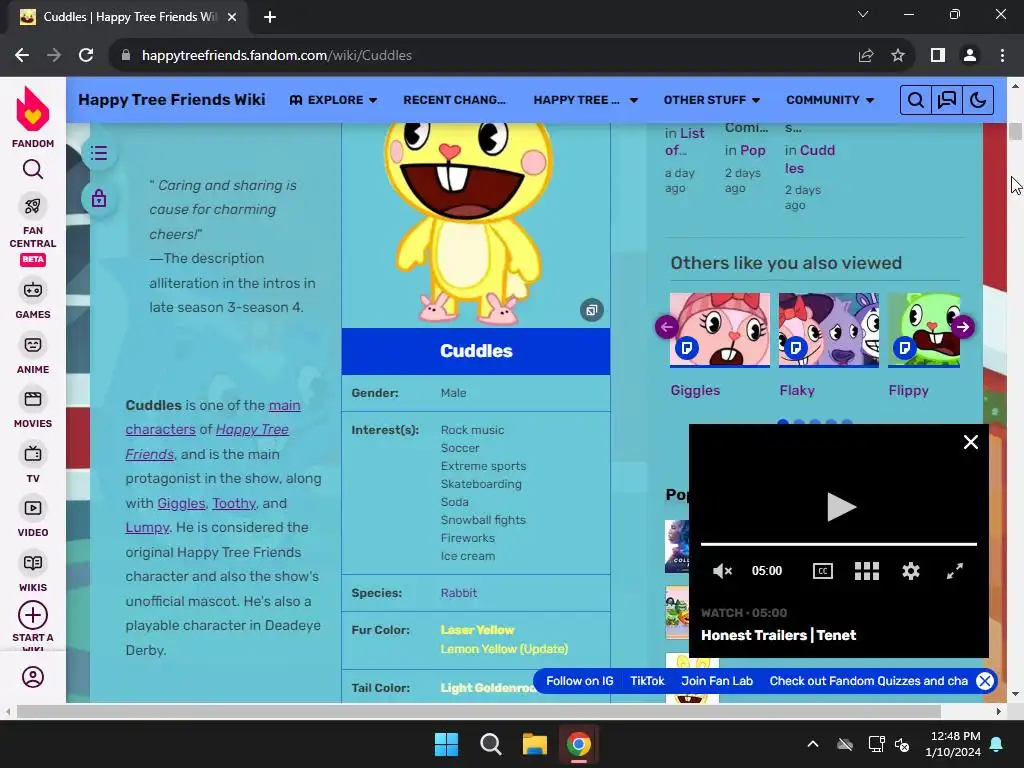Follow the 'main characters' link
Screen dimensions: 1024x768
click(213, 417)
